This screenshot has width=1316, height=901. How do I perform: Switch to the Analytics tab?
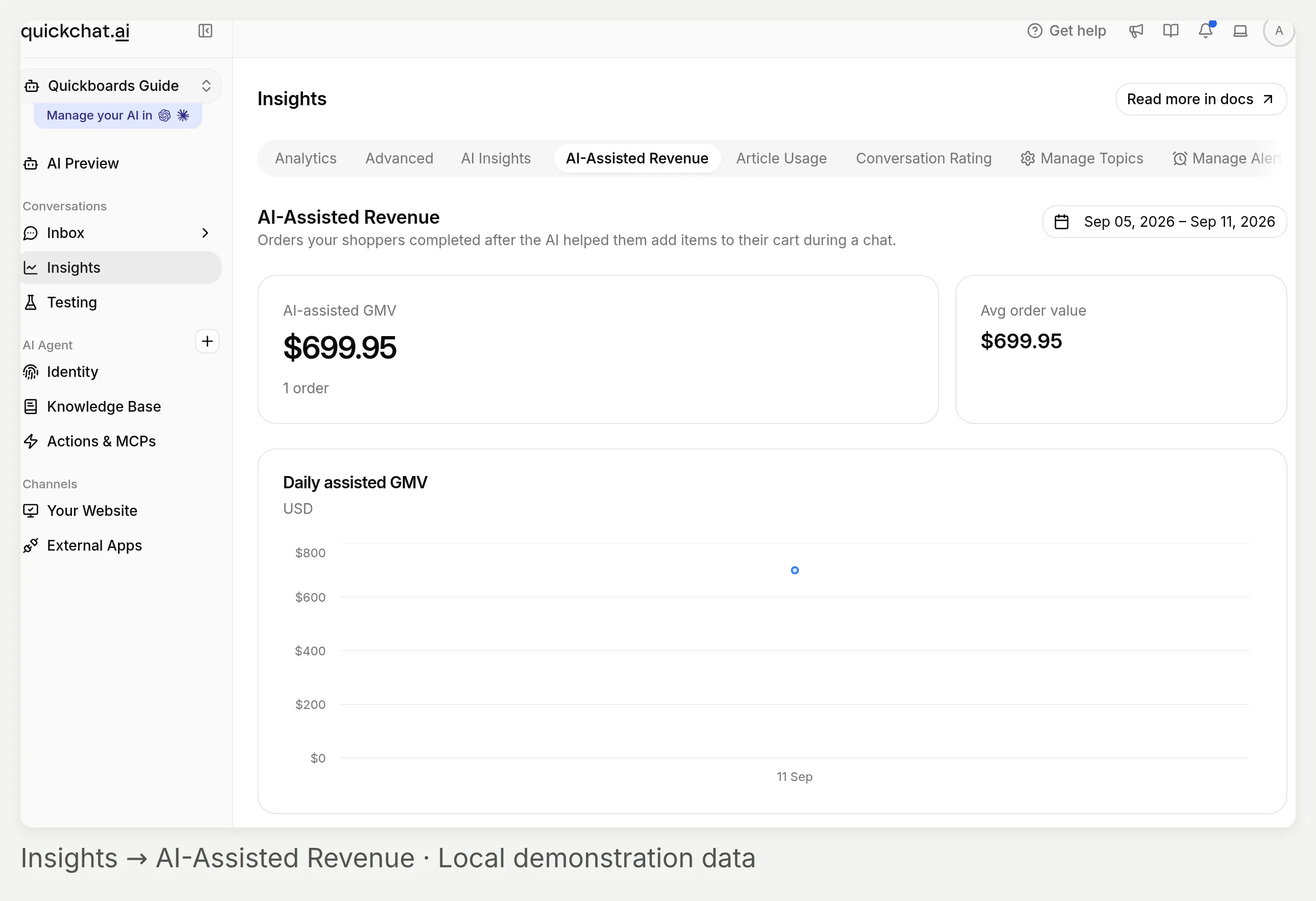tap(306, 158)
